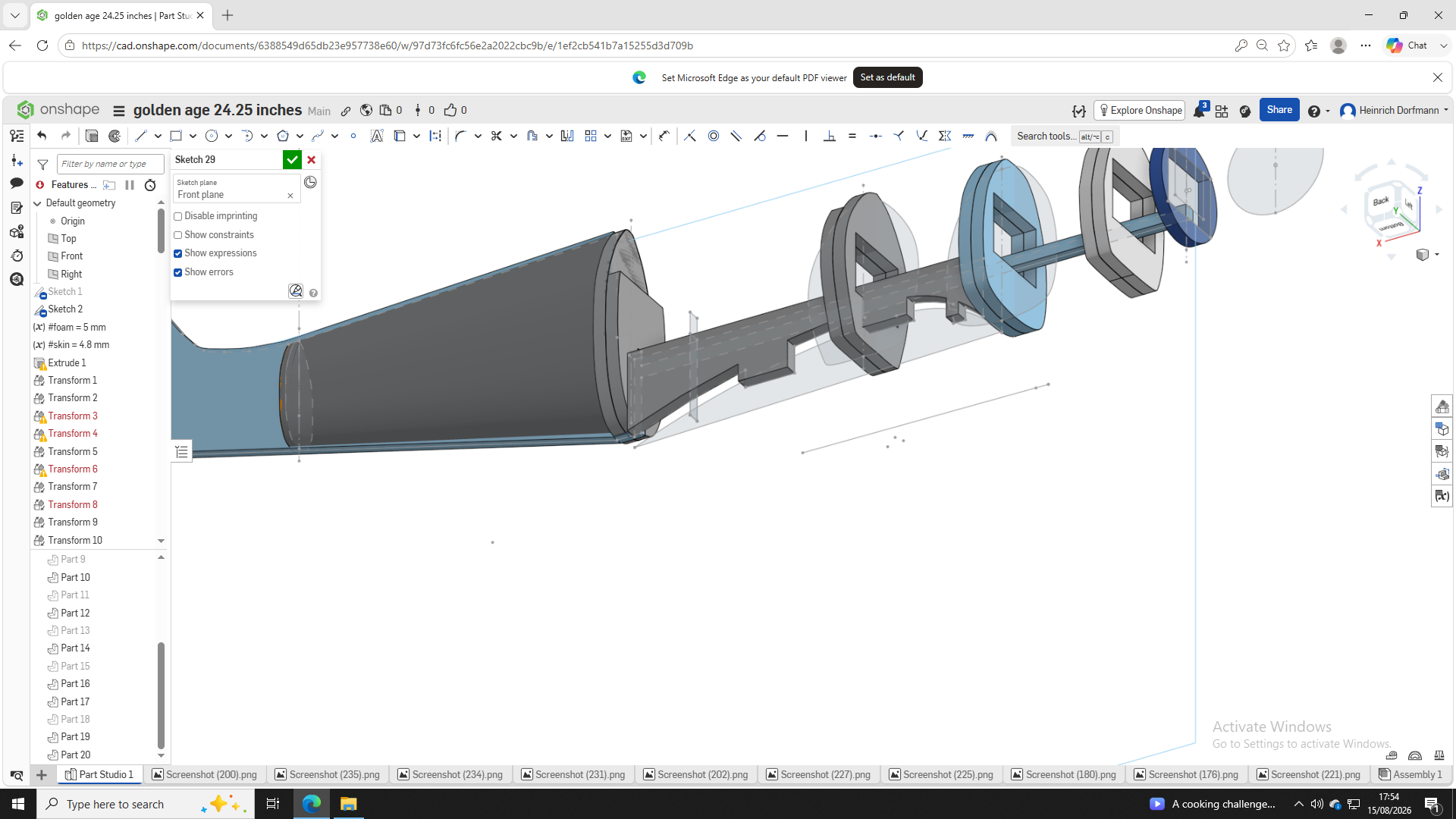
Task: Accept Sketch 29 with green checkmark
Action: click(x=292, y=160)
